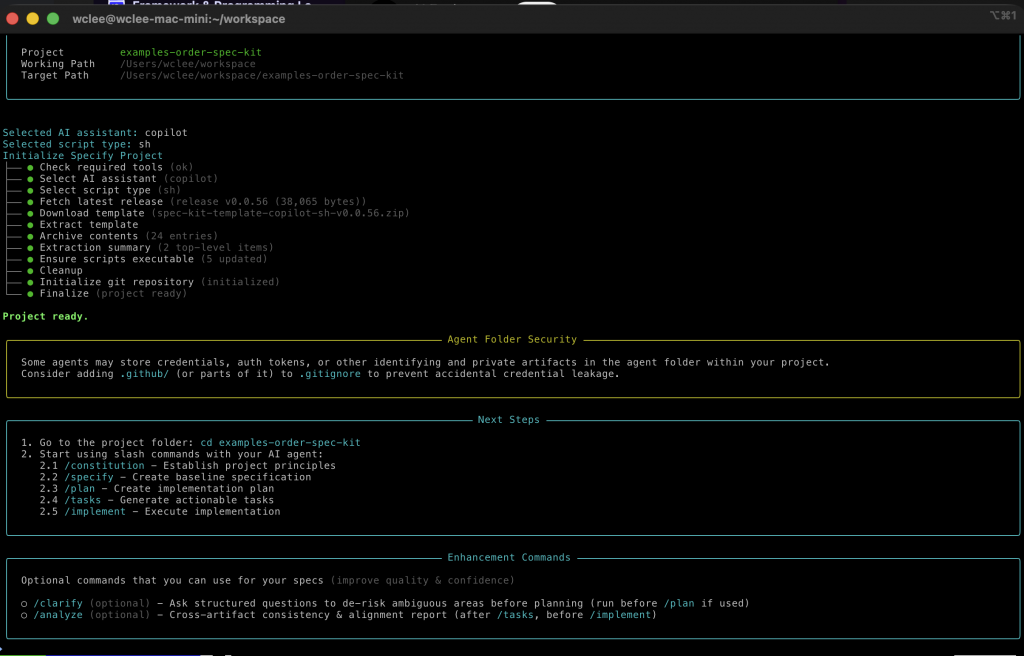This screenshot has width=1024, height=656.
Task: Click the /constitution slash command
Action: coord(104,466)
